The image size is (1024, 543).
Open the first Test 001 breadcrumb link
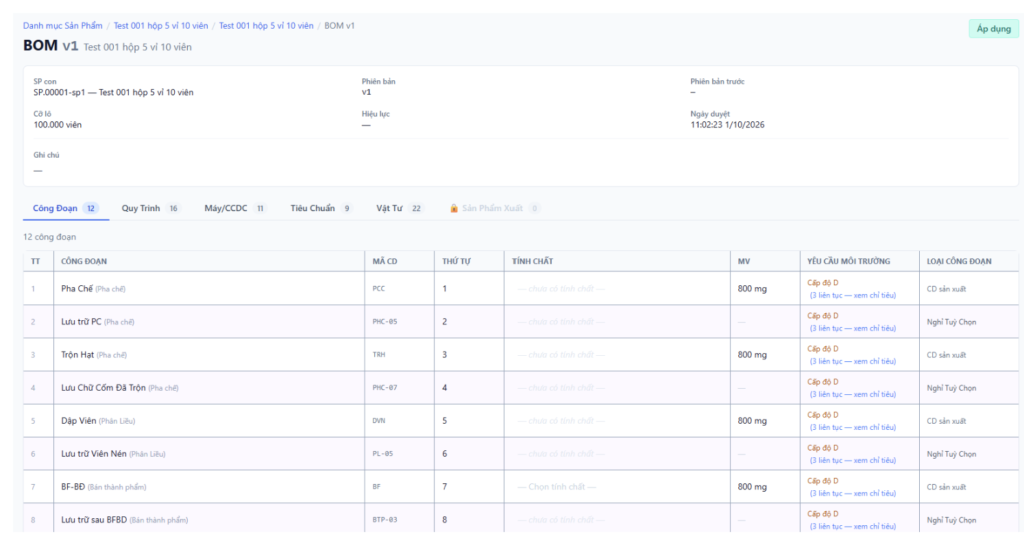coord(161,25)
